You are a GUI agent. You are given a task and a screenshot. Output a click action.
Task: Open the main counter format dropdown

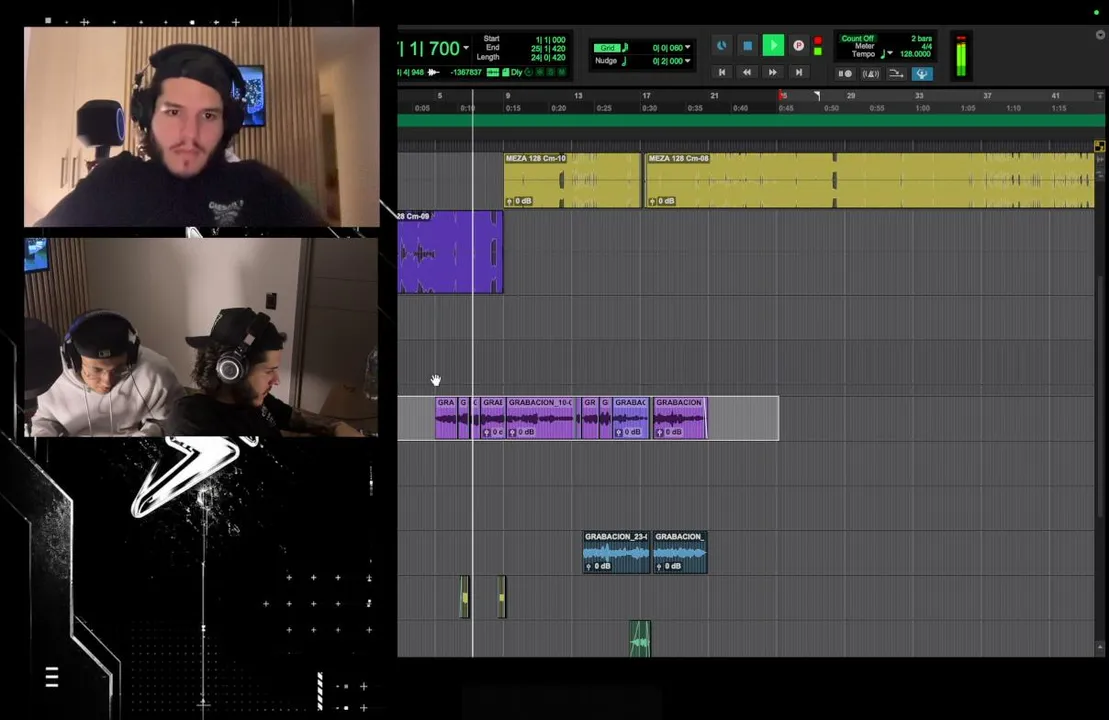point(466,48)
